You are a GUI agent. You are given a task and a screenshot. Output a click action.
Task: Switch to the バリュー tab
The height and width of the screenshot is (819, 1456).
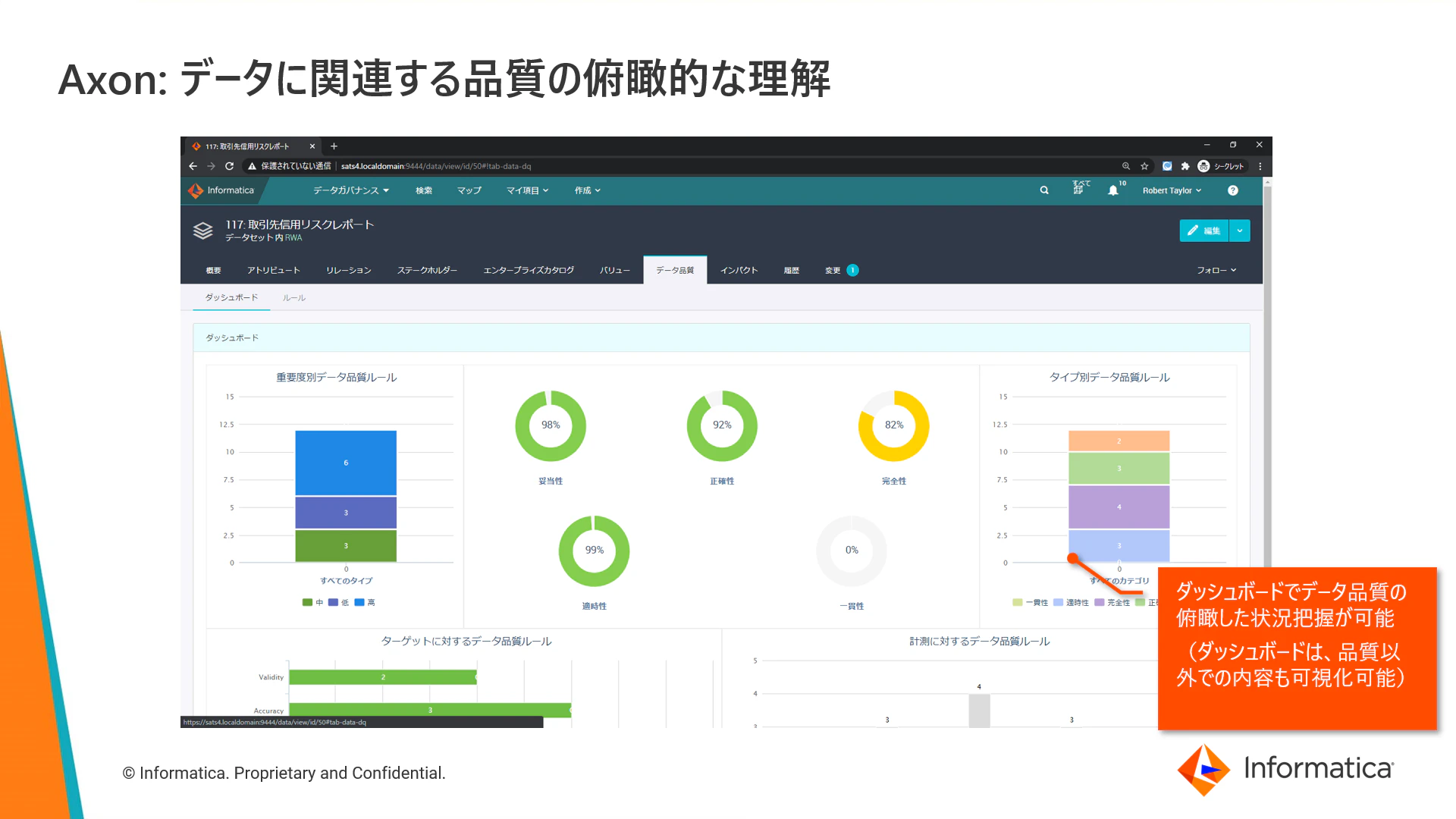[615, 270]
